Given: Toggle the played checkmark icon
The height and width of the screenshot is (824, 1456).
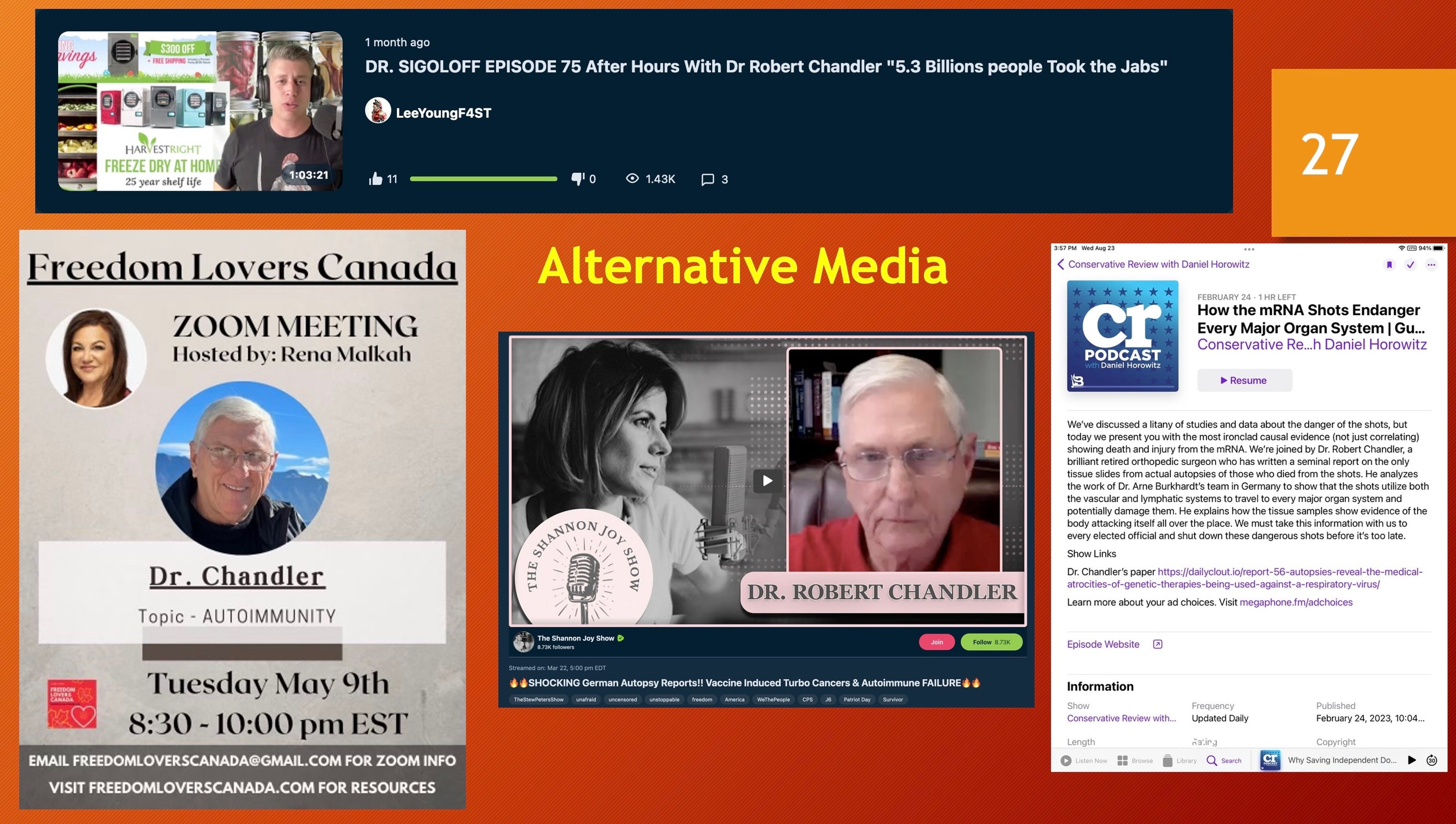Looking at the screenshot, I should tap(1410, 265).
